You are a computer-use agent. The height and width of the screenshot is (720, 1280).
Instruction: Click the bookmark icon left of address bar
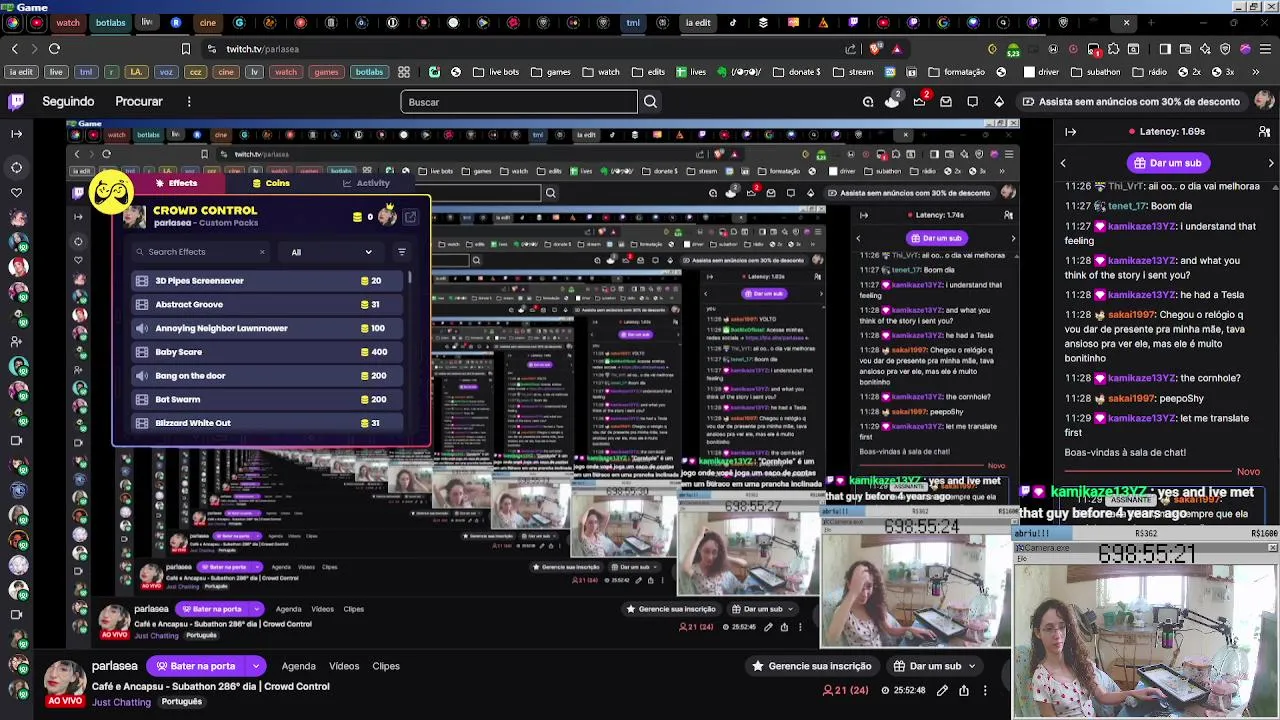[x=185, y=48]
